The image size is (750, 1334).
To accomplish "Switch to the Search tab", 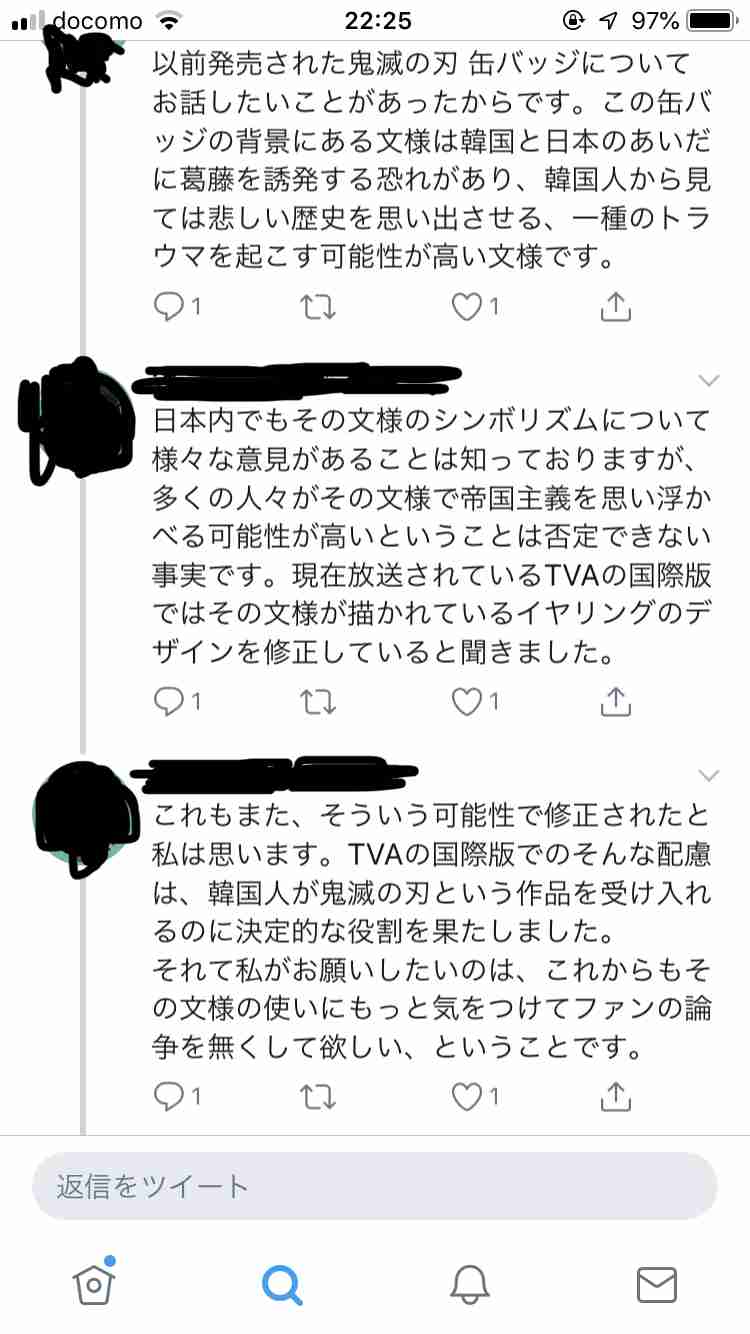I will (281, 1283).
